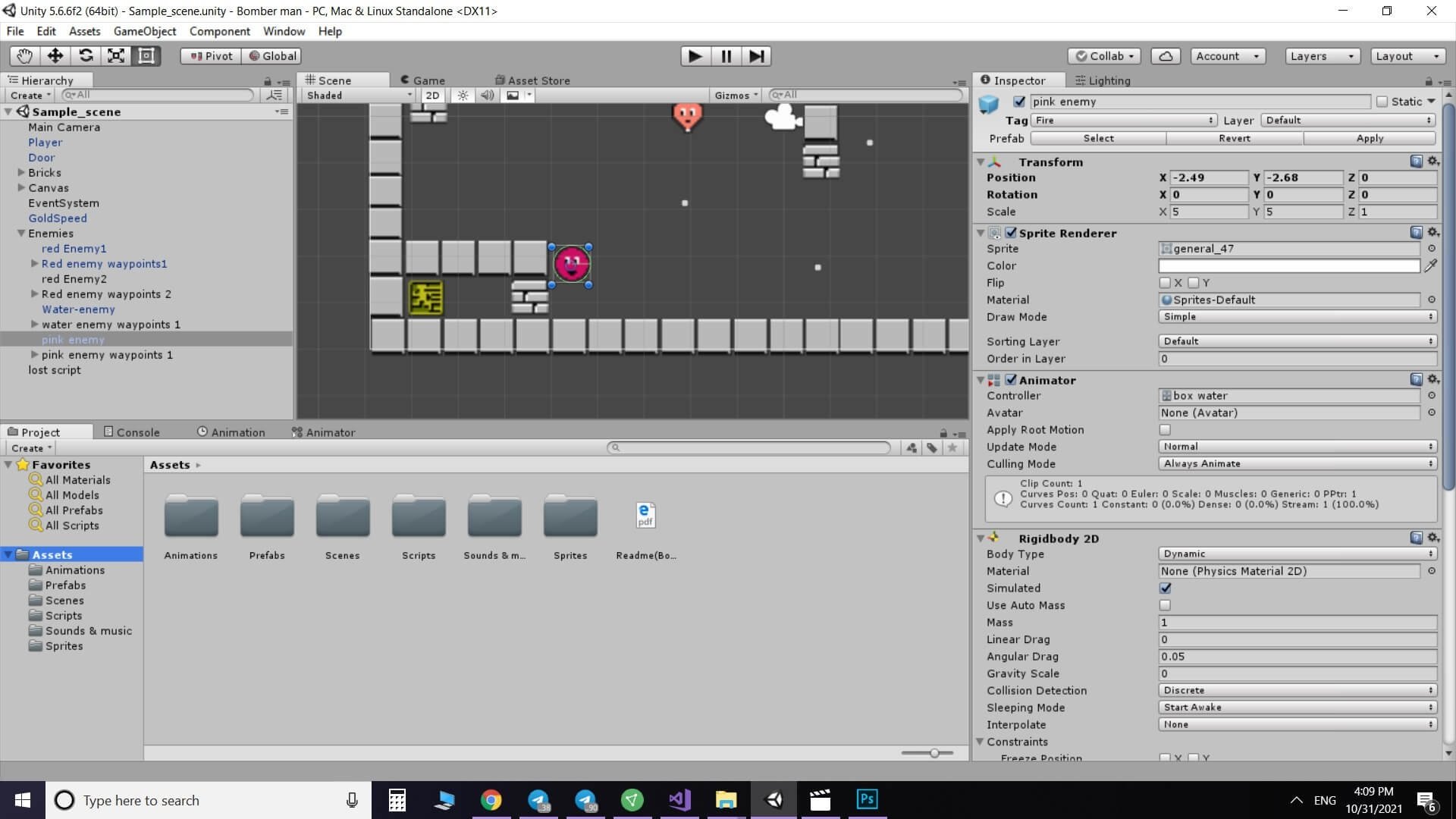This screenshot has width=1456, height=819.
Task: Click the prefab Select button
Action: (1098, 139)
